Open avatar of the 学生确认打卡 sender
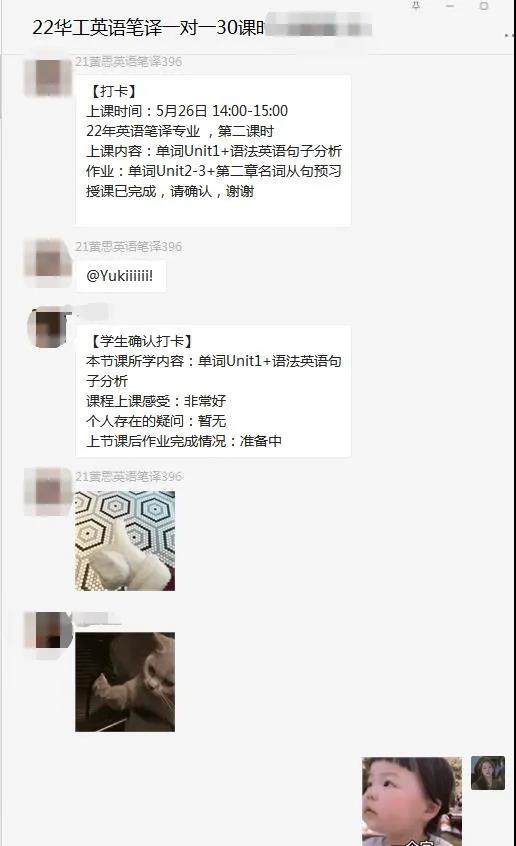 (49, 328)
